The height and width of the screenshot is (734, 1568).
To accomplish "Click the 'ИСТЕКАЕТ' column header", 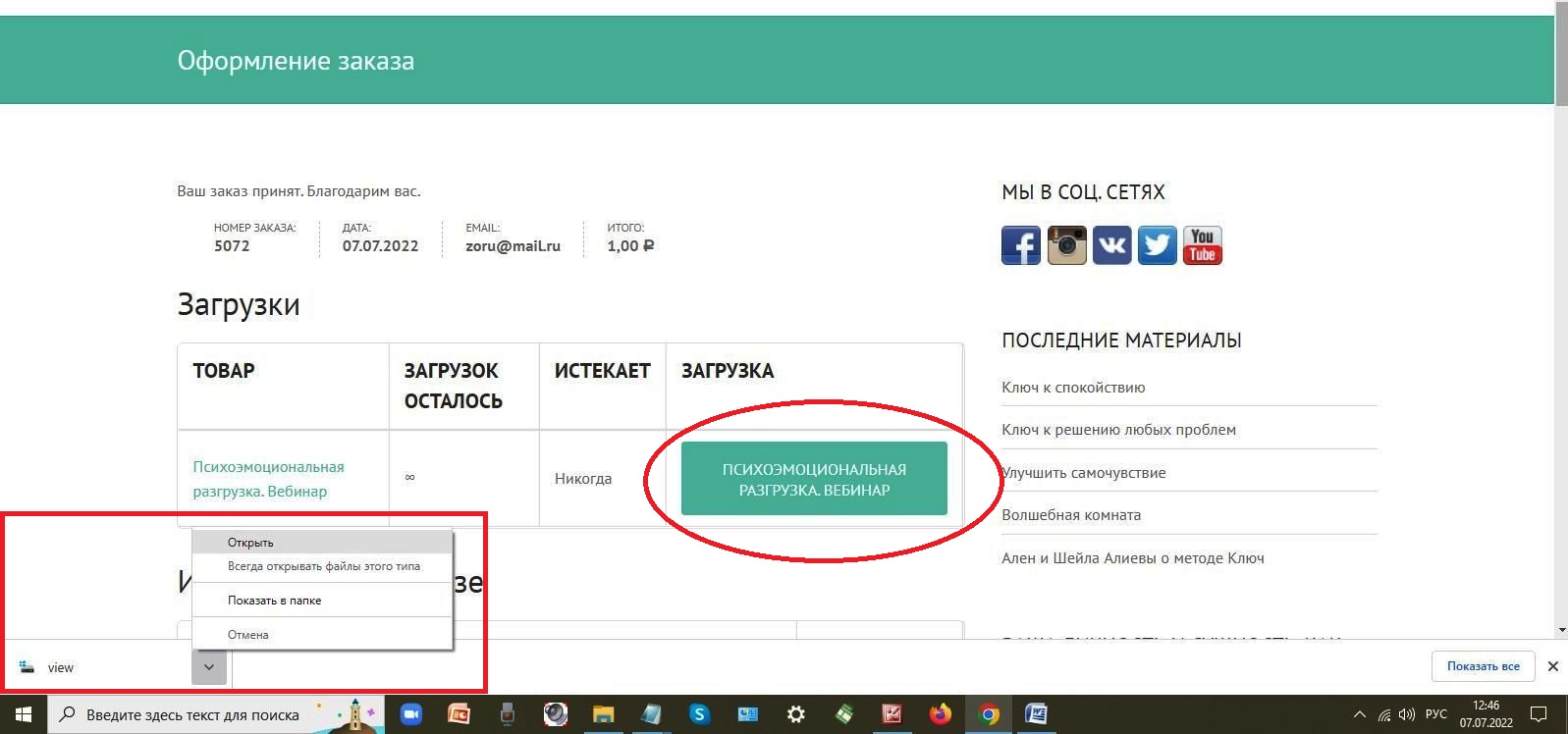I will pos(603,371).
